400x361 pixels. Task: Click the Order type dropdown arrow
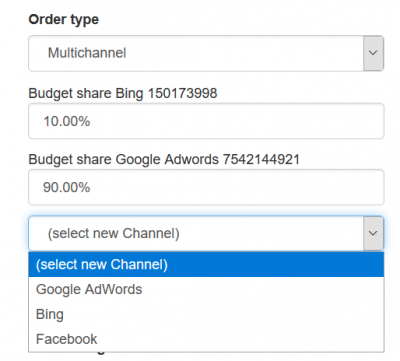373,53
